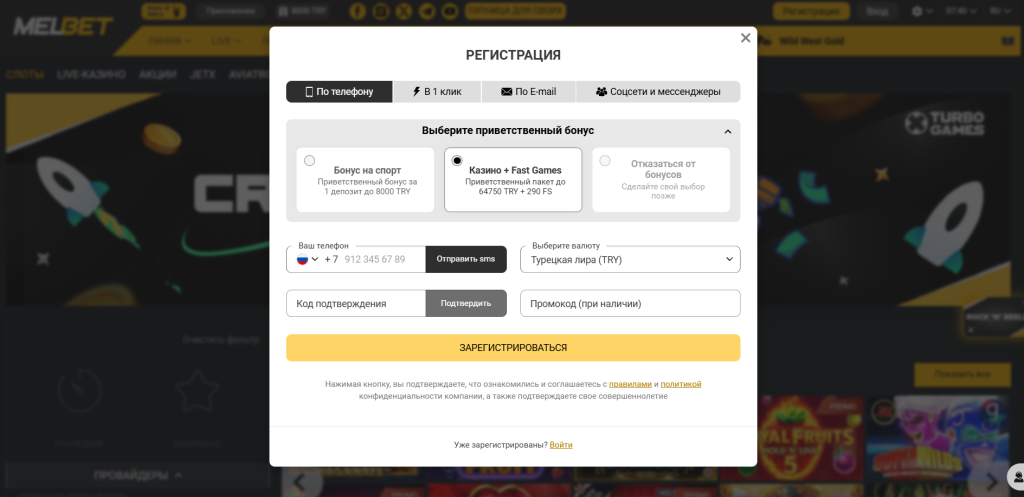Image resolution: width=1024 pixels, height=497 pixels.
Task: Open the Telegram social icon
Action: coord(427,11)
